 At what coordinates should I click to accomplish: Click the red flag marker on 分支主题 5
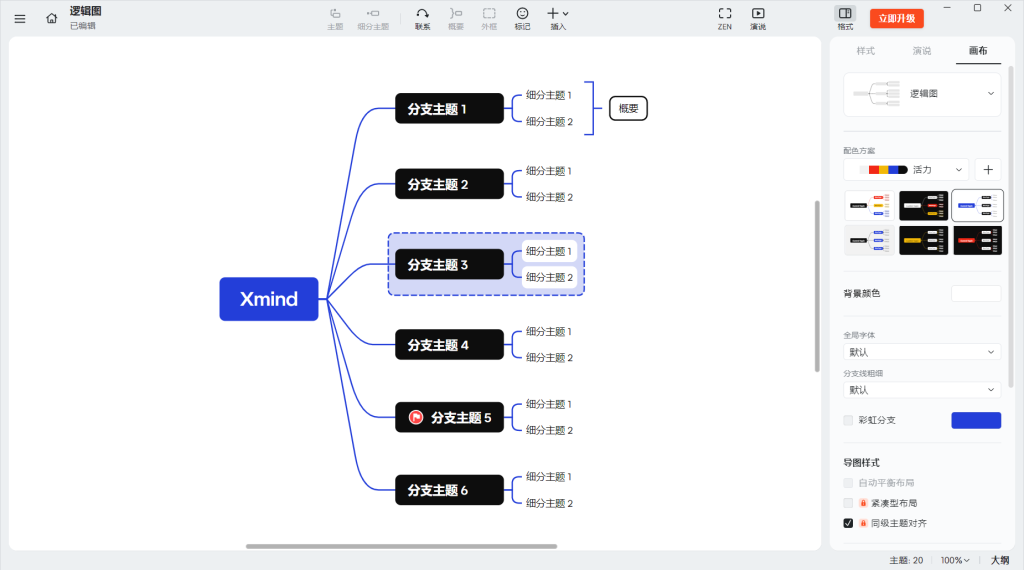416,417
